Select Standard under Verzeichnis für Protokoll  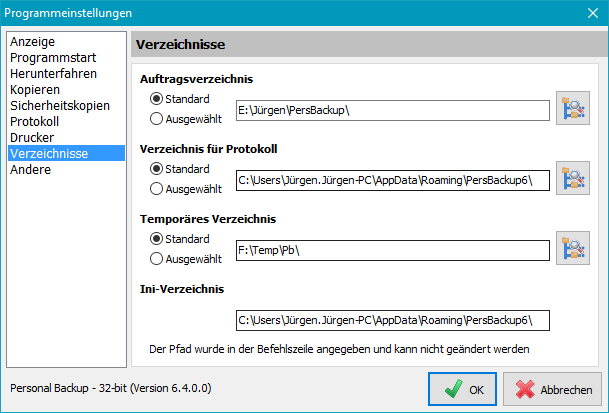(x=179, y=169)
